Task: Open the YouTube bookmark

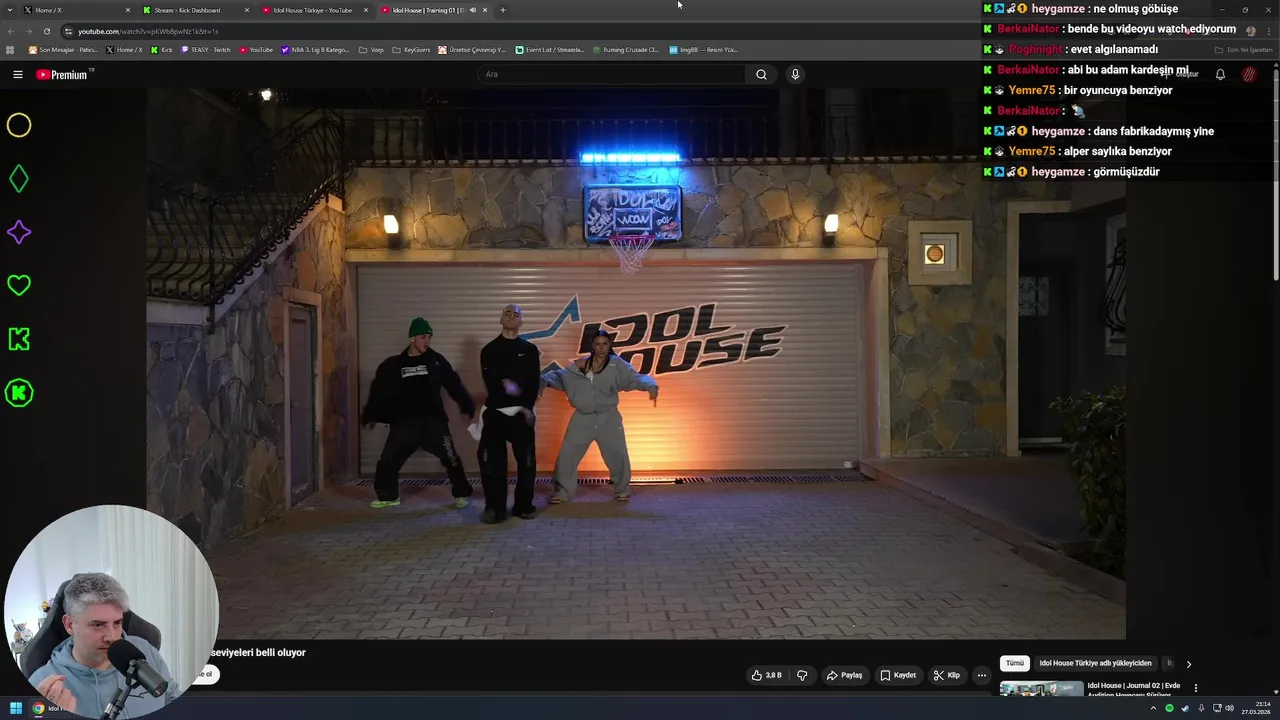Action: point(256,49)
